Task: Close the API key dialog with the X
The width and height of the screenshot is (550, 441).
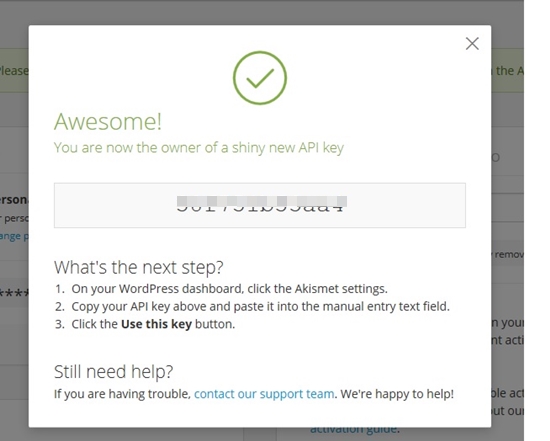Action: click(472, 44)
